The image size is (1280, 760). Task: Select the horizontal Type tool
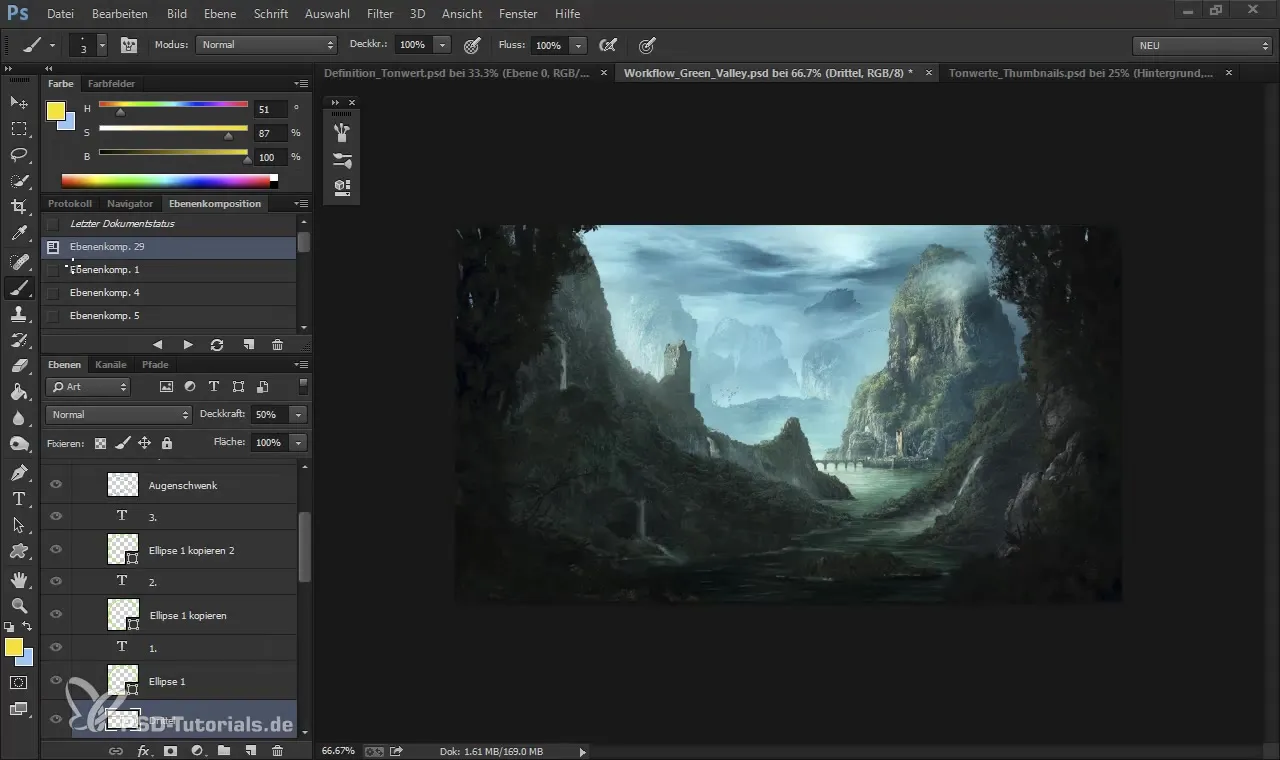click(x=19, y=499)
